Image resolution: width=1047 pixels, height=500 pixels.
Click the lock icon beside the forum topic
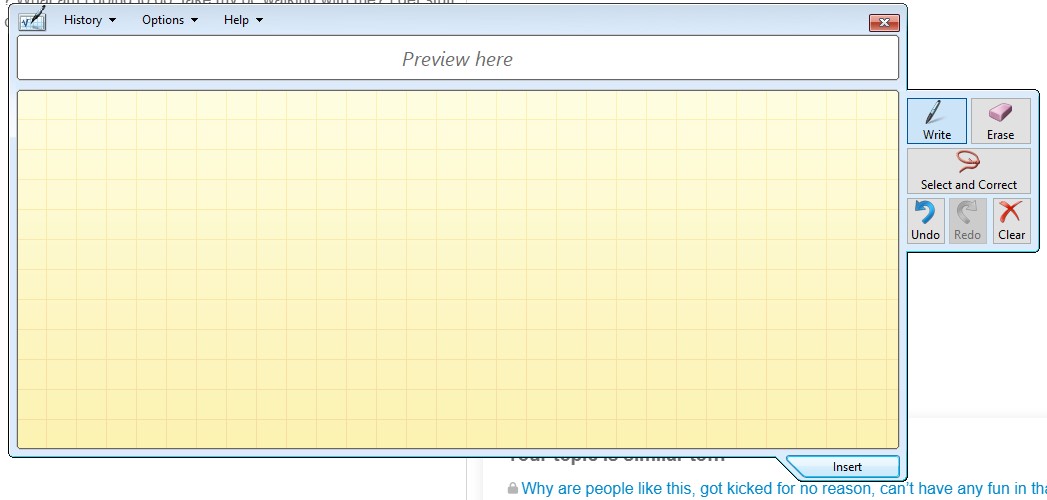coord(513,489)
